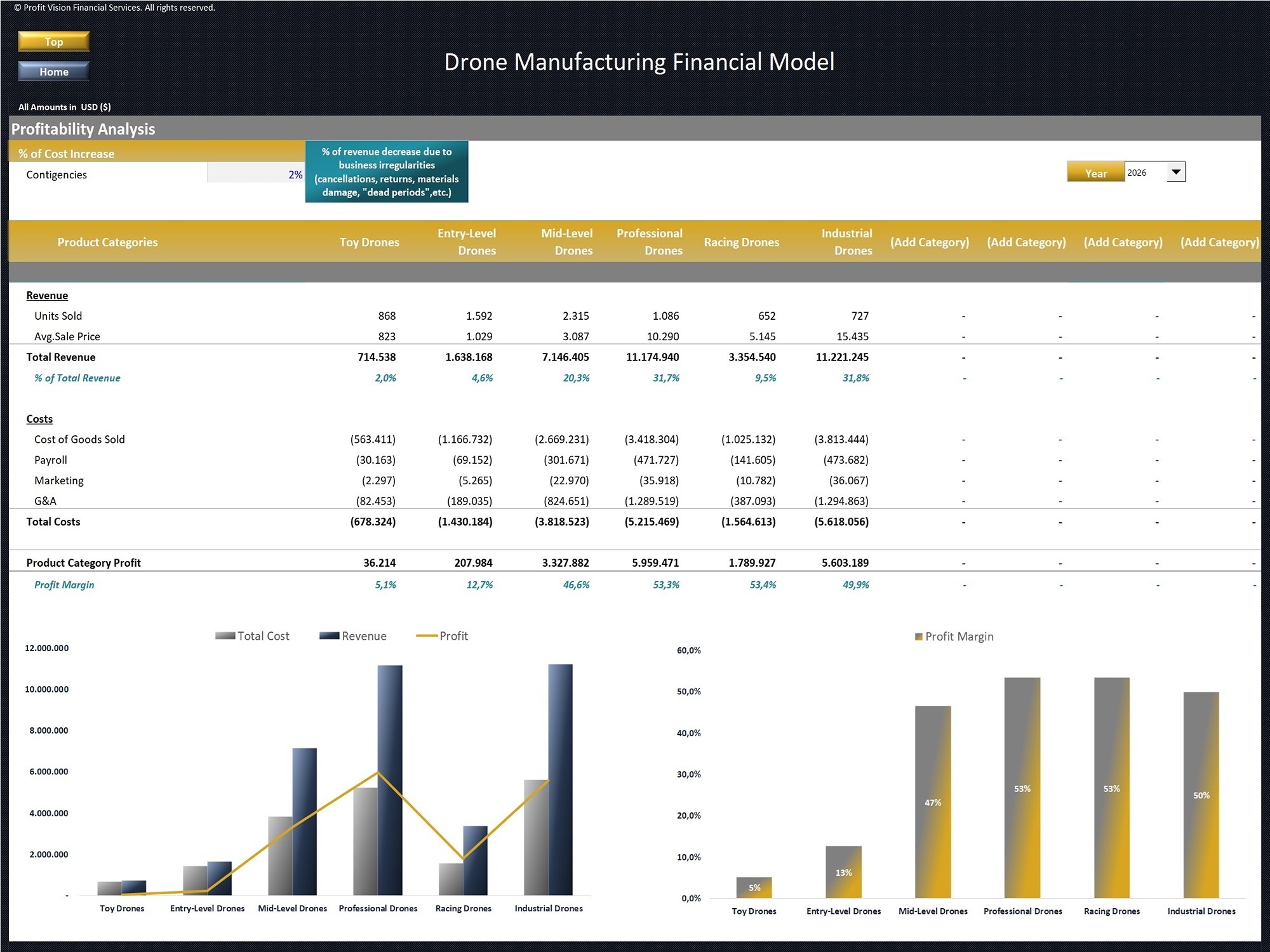This screenshot has height=952, width=1270.
Task: Click Industrial G&A value (1.294.863)
Action: coord(841,501)
